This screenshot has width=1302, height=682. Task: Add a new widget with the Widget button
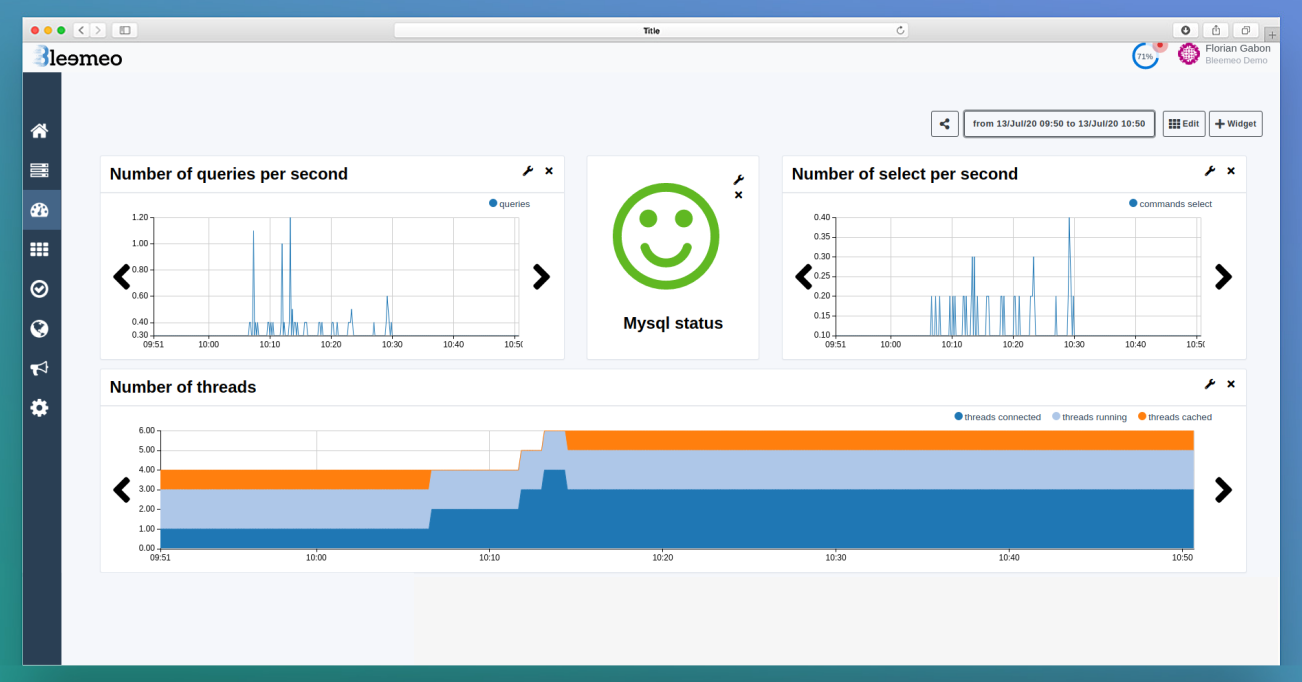[x=1235, y=123]
